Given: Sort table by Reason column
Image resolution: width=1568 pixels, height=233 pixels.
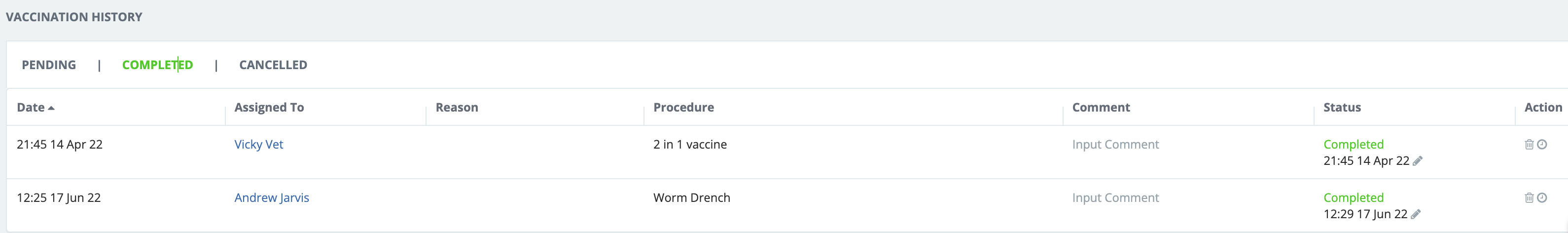Looking at the screenshot, I should click(x=457, y=107).
